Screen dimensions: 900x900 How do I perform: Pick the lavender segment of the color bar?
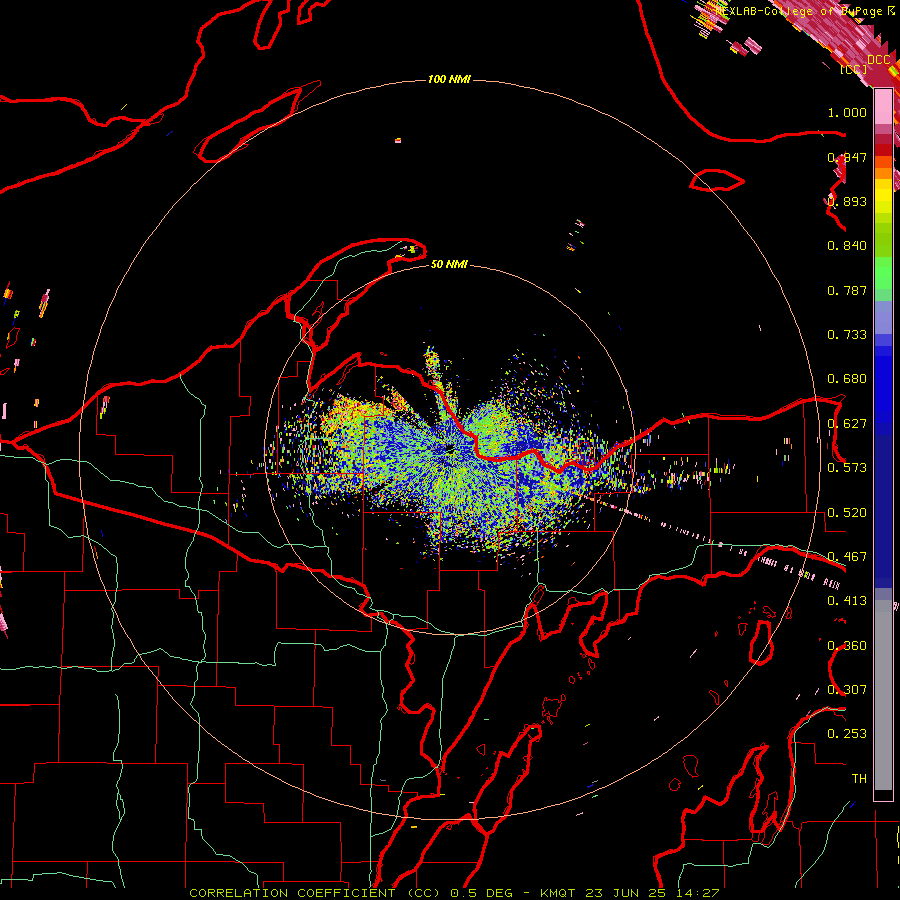point(883,317)
